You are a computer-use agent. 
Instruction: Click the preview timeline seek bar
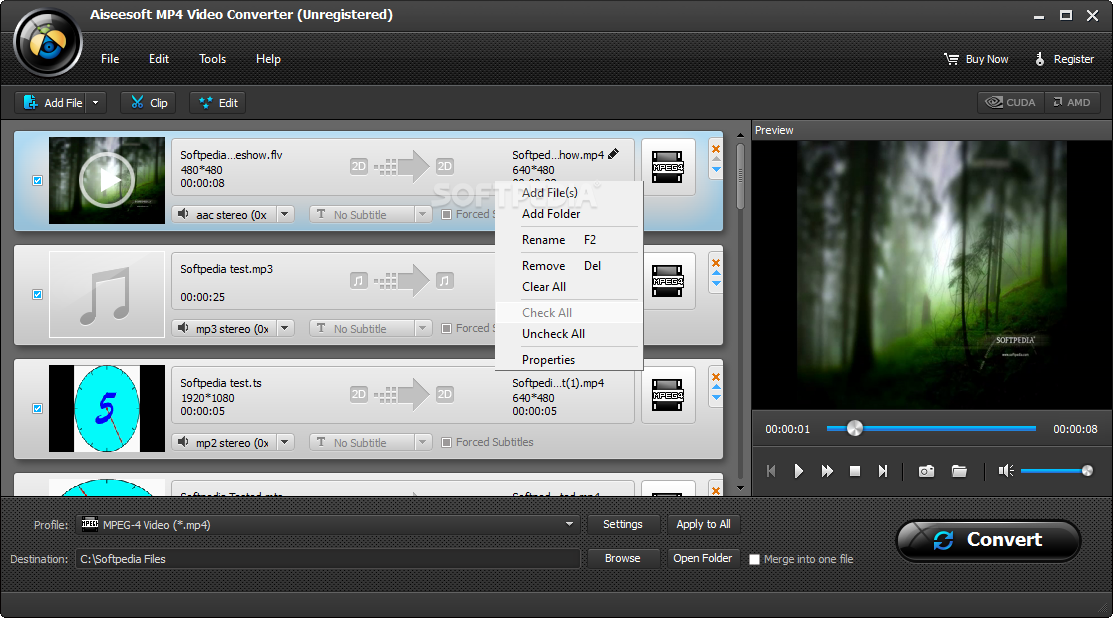(931, 429)
